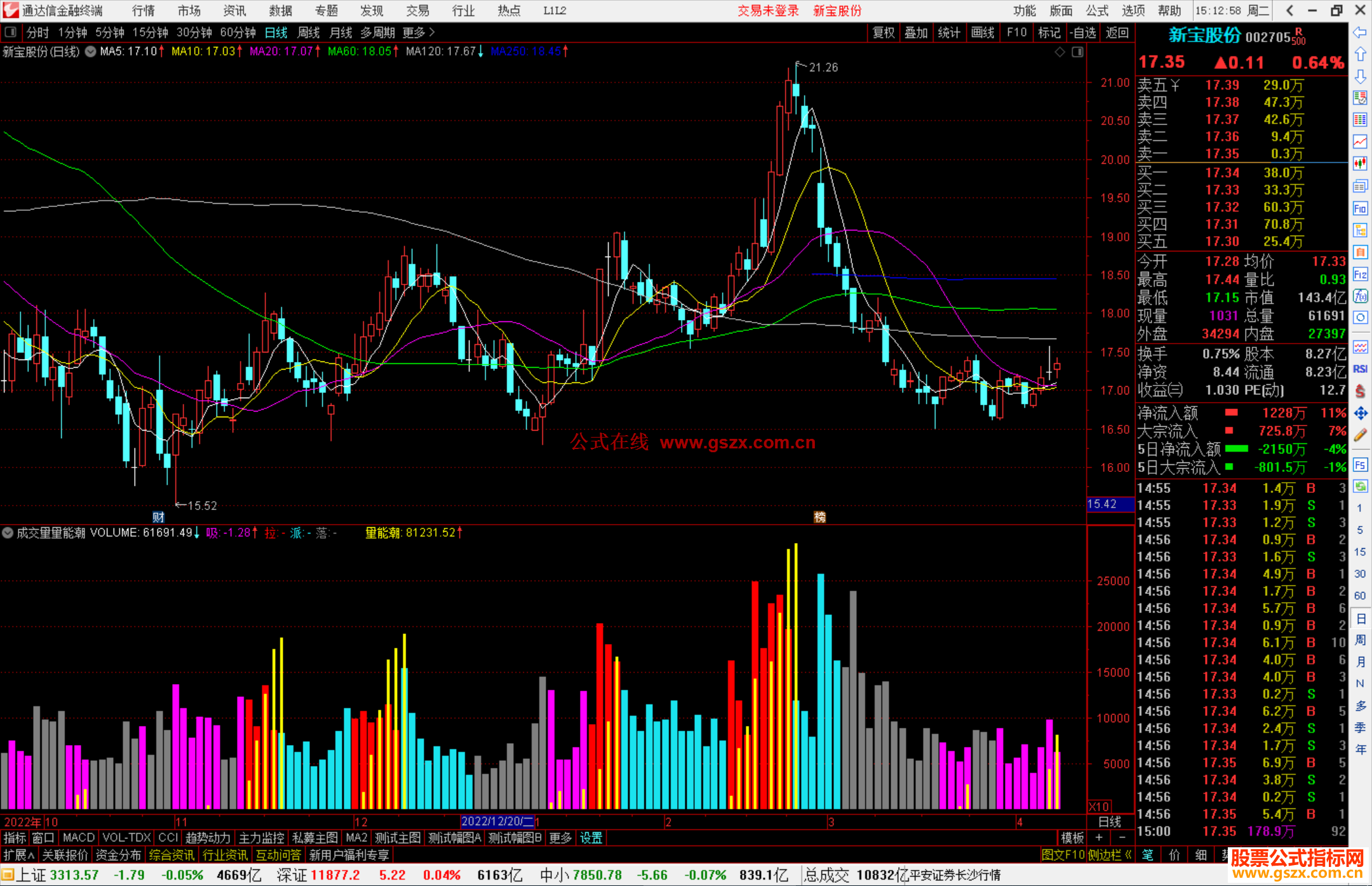Toggle indicator circle next to 新宝股份(日线)

(90, 51)
